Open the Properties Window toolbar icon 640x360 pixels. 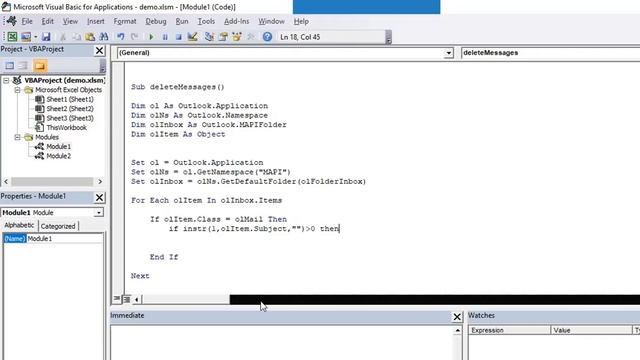[223, 37]
